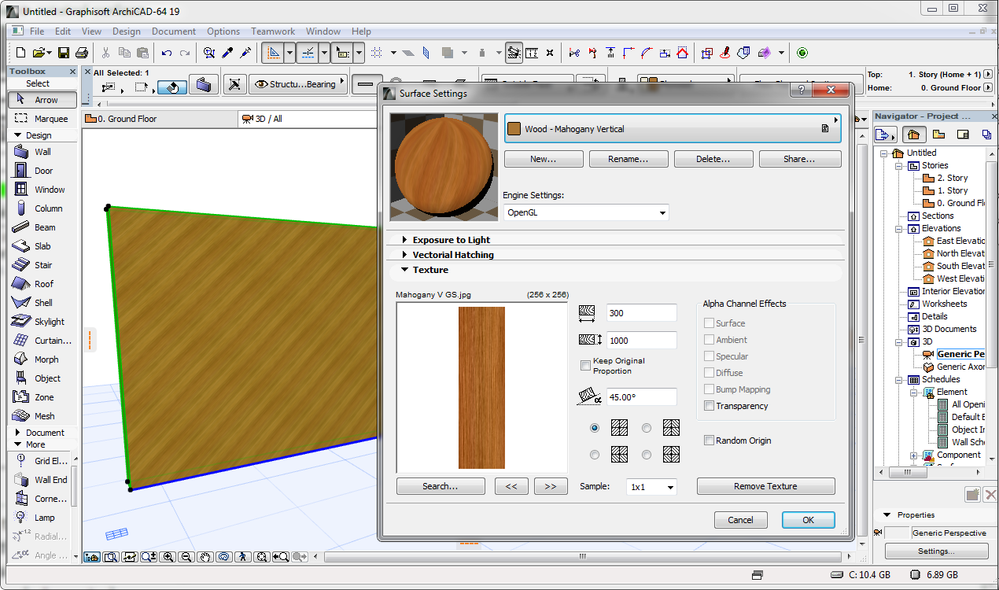This screenshot has height=590, width=999.
Task: Open the Teamwork menu
Action: coord(273,32)
